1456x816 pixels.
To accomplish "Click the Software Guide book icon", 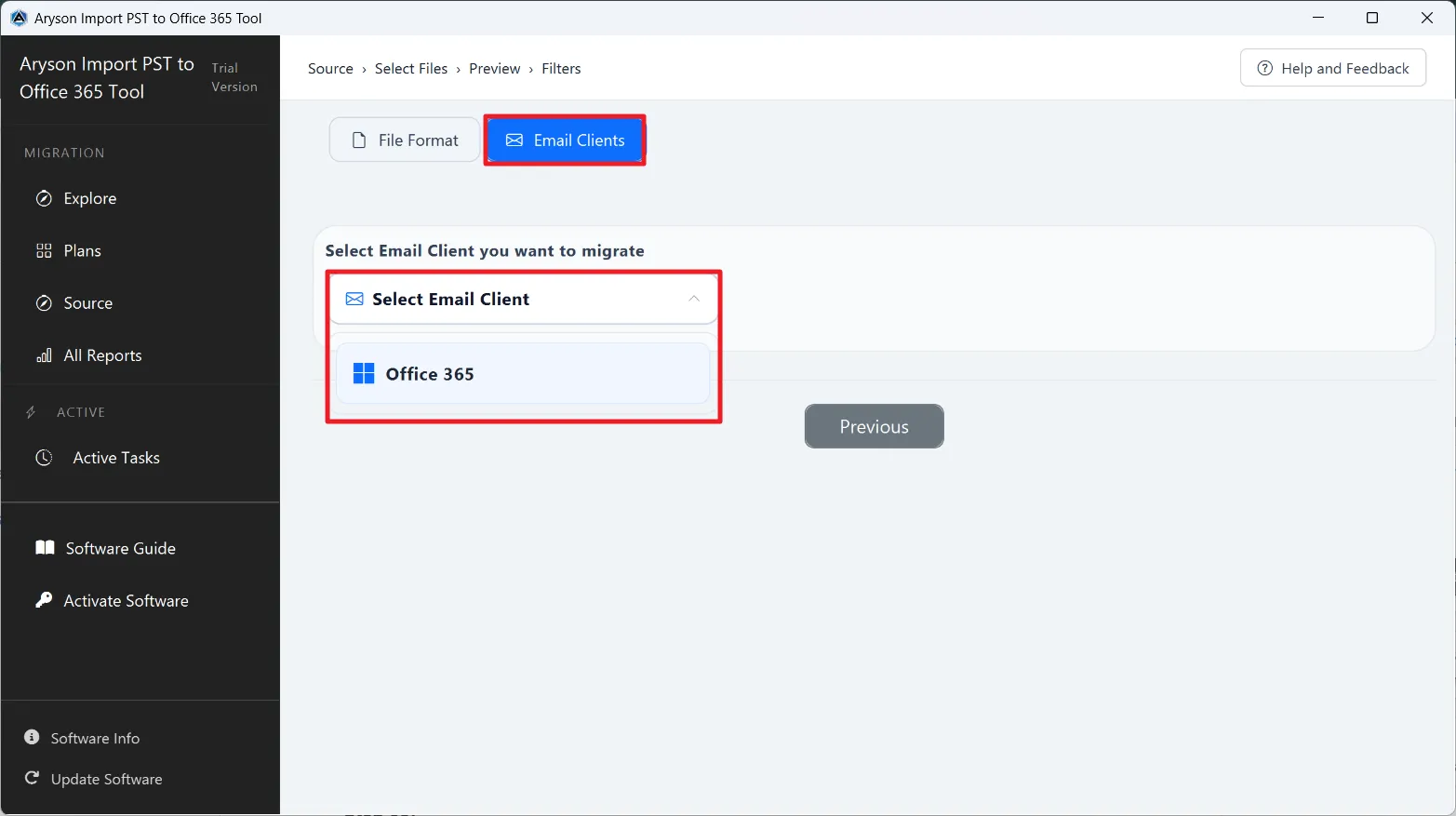I will coord(45,548).
